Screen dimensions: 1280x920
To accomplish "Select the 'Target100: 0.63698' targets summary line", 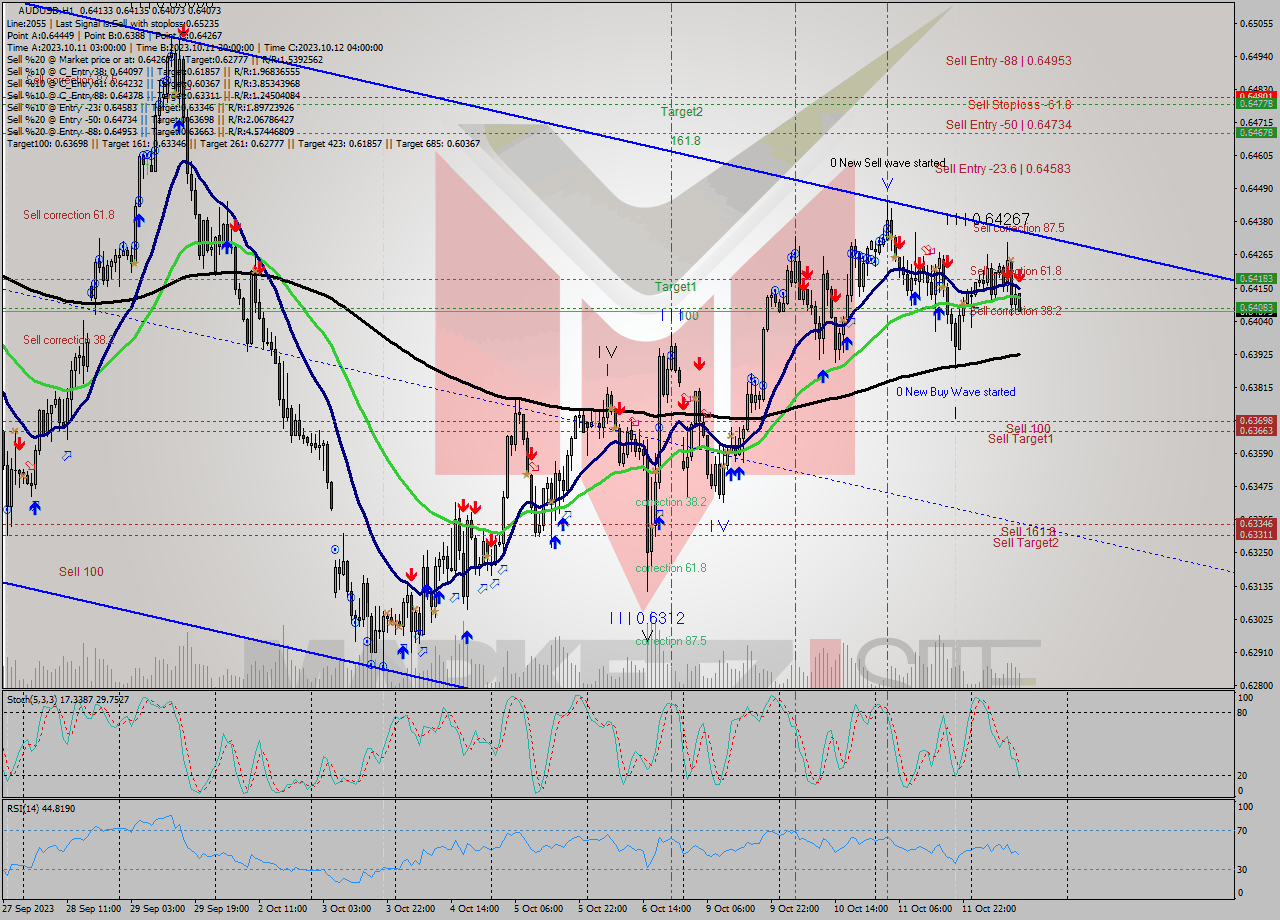I will click(243, 144).
